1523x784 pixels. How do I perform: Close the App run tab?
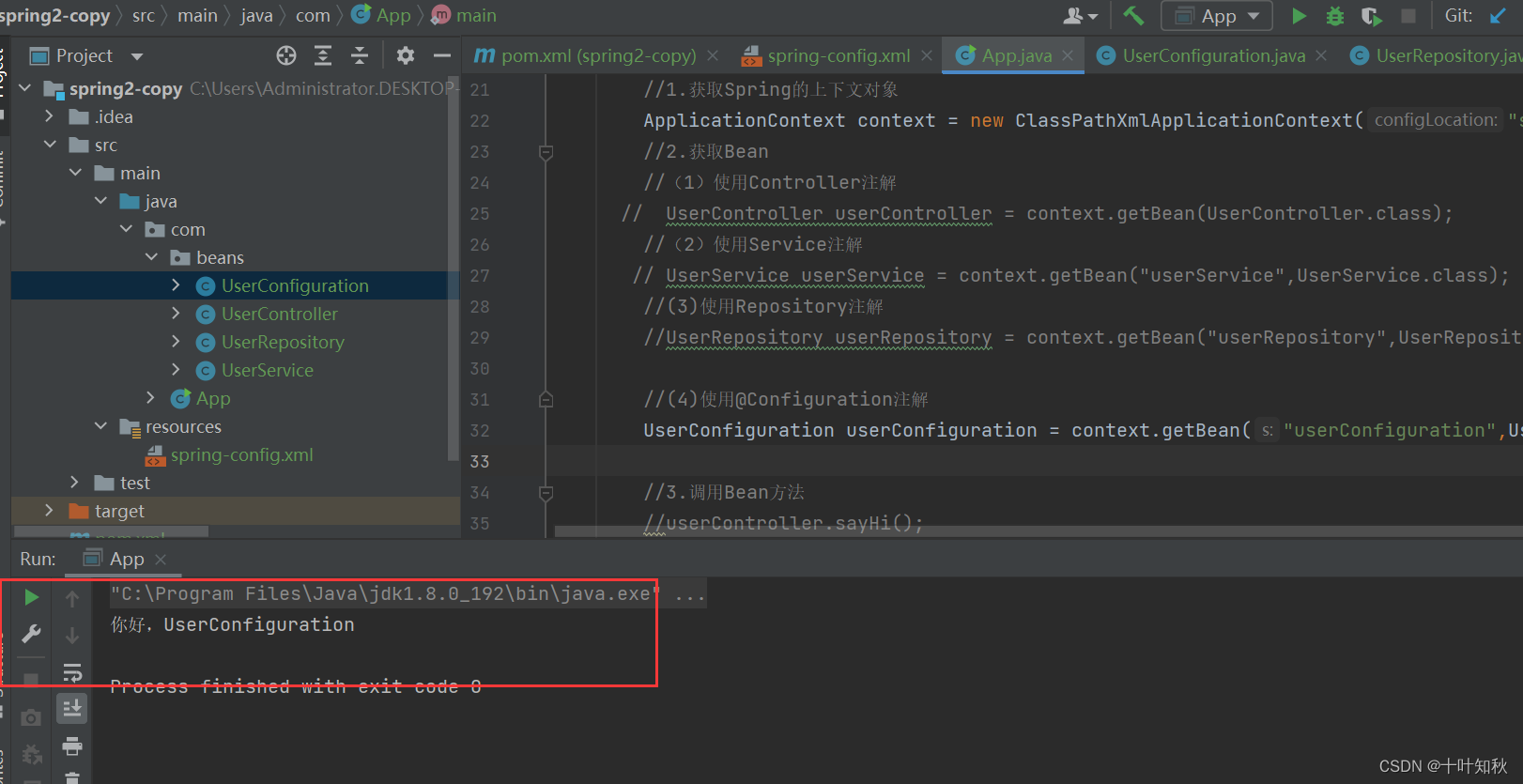pos(161,560)
